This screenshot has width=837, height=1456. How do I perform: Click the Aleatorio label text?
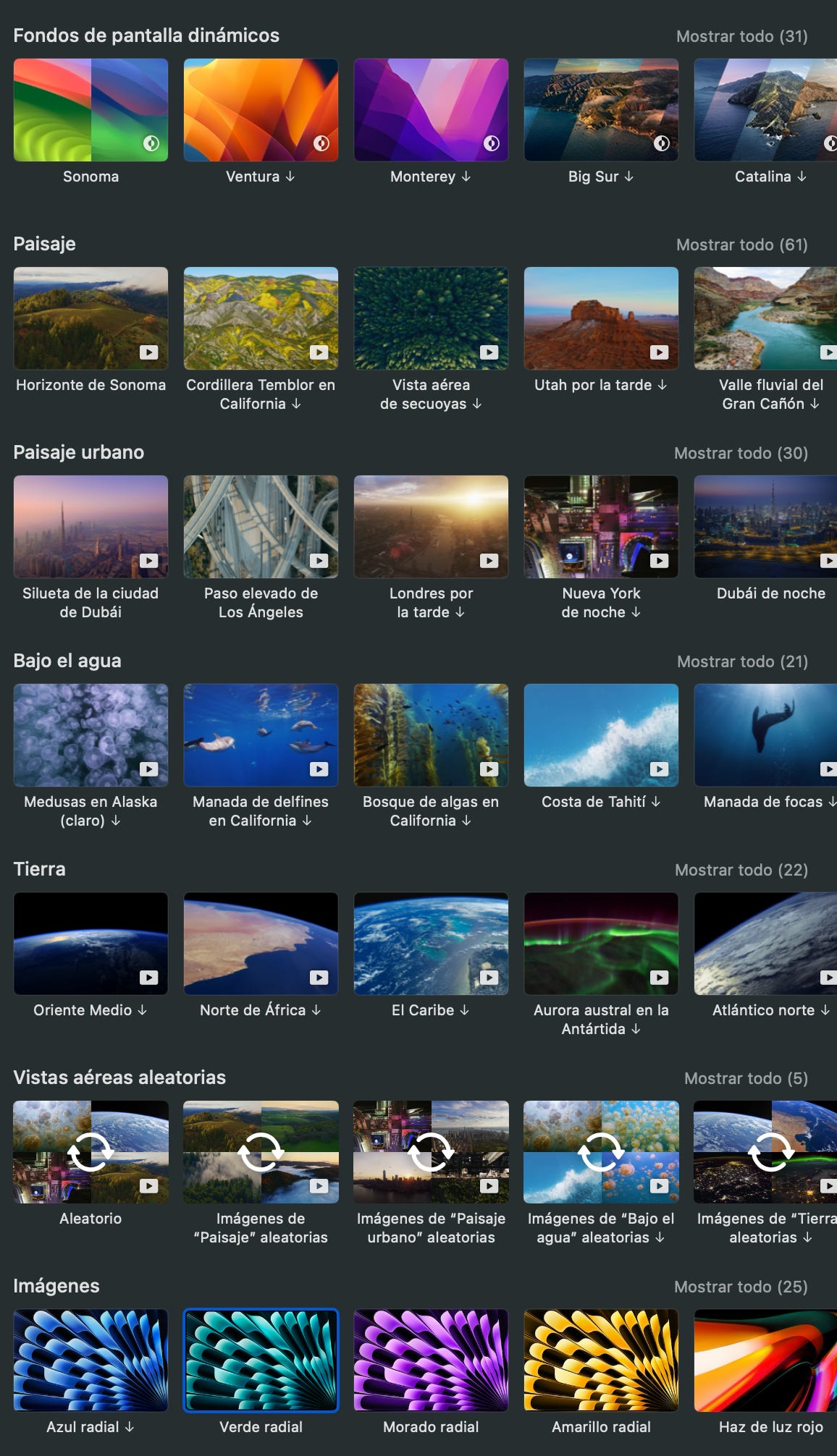[91, 1219]
